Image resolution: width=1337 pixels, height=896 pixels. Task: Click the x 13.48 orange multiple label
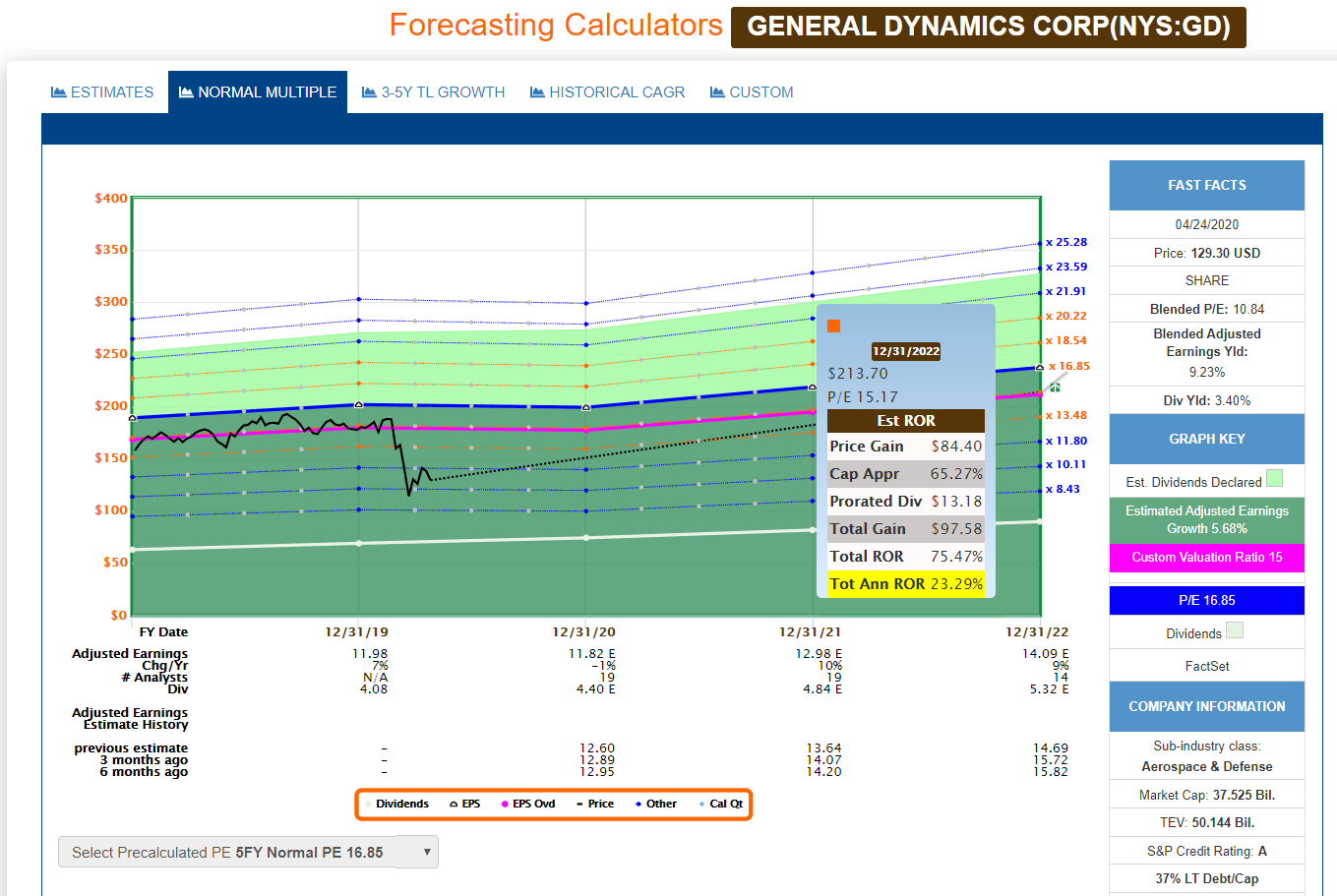[1066, 415]
